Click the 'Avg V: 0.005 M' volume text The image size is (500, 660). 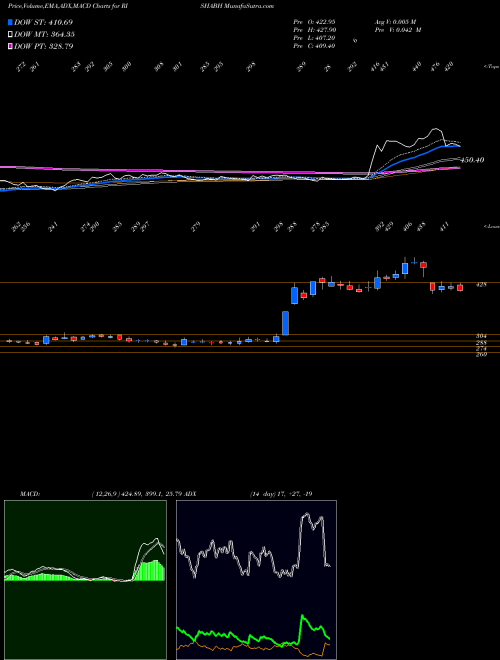(395, 21)
